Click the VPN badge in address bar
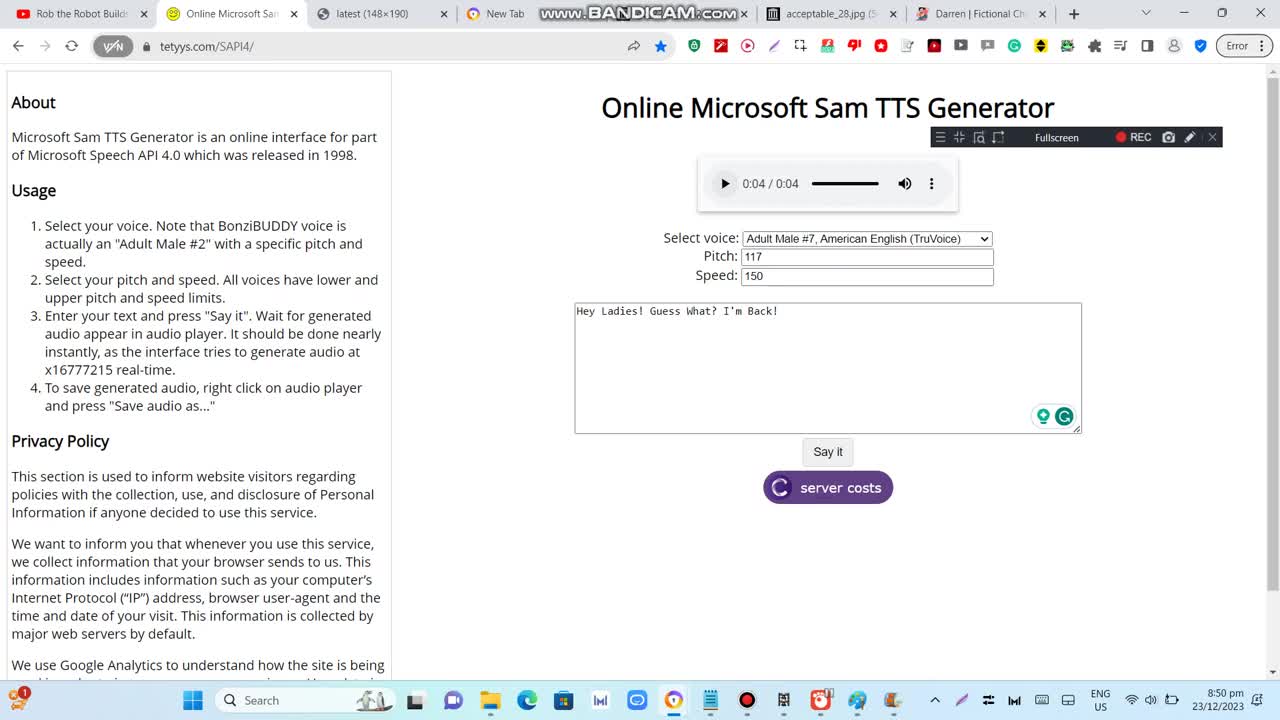 (x=113, y=46)
